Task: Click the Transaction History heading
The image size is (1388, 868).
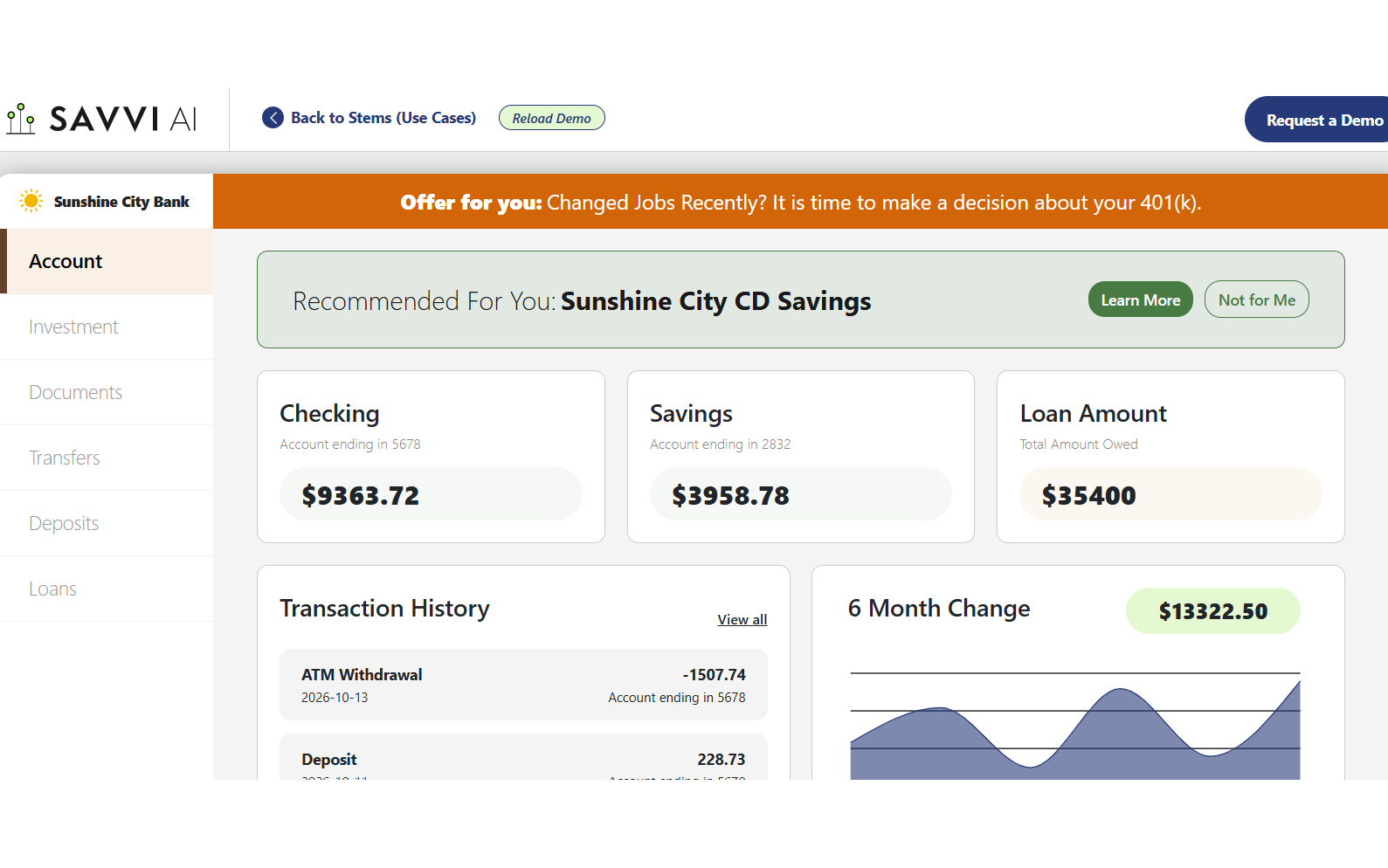Action: pyautogui.click(x=384, y=608)
